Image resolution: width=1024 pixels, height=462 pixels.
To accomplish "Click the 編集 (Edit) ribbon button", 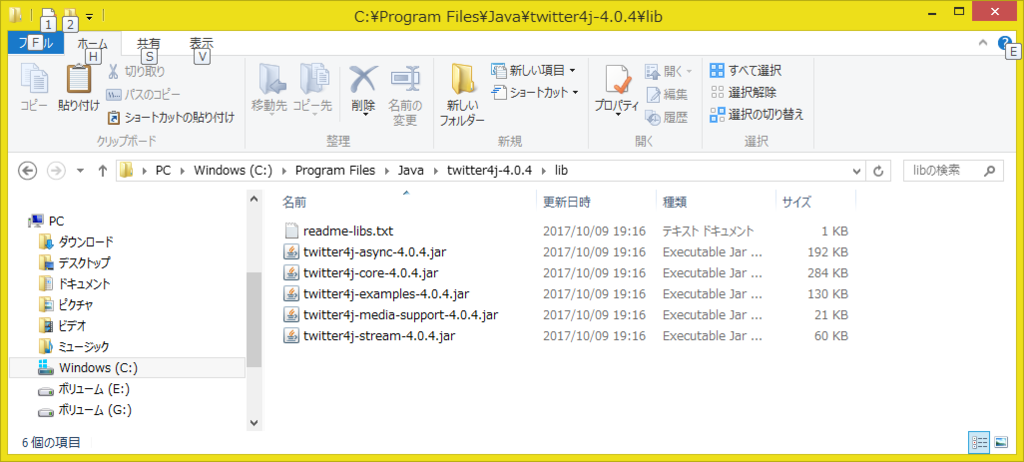I will coord(667,95).
